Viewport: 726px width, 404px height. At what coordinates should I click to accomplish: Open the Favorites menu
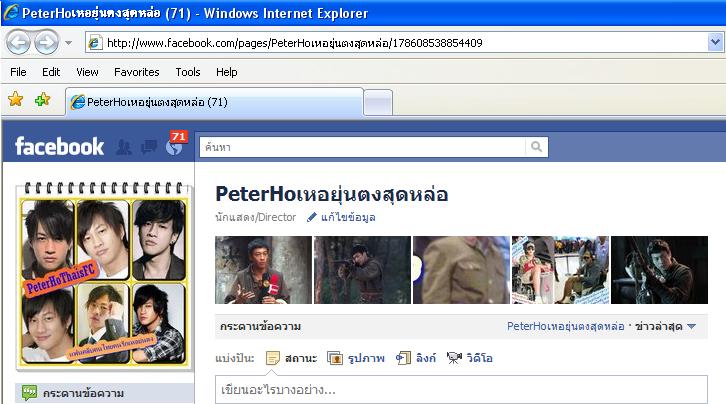click(x=137, y=72)
